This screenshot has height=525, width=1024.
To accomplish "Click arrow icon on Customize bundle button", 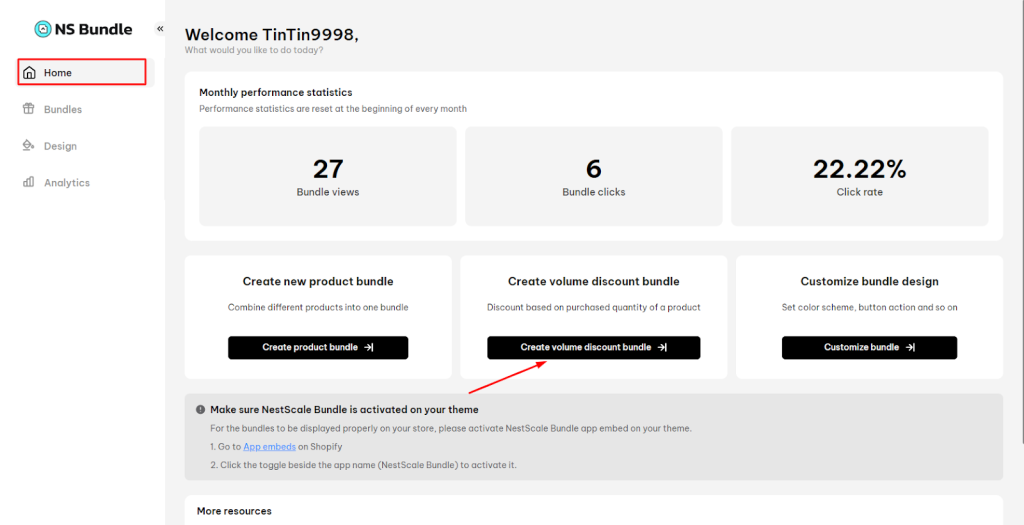I will 910,347.
